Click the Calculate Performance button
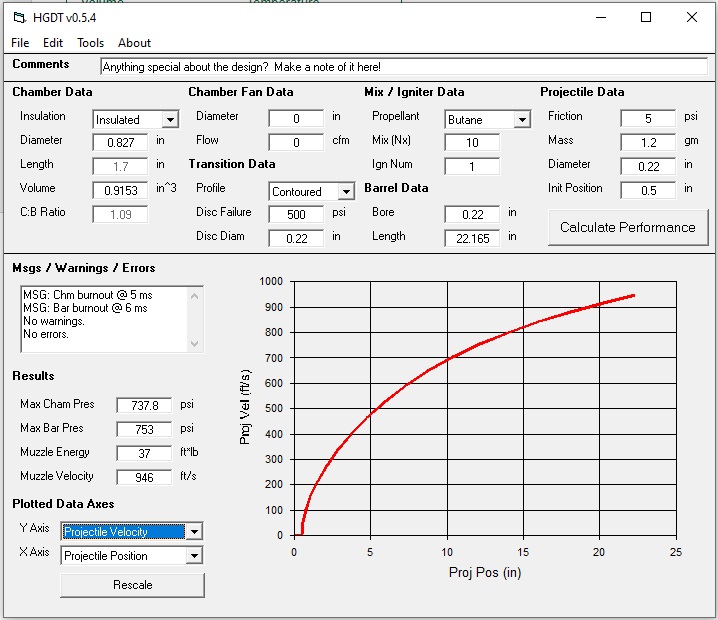The height and width of the screenshot is (620, 718). pyautogui.click(x=627, y=227)
